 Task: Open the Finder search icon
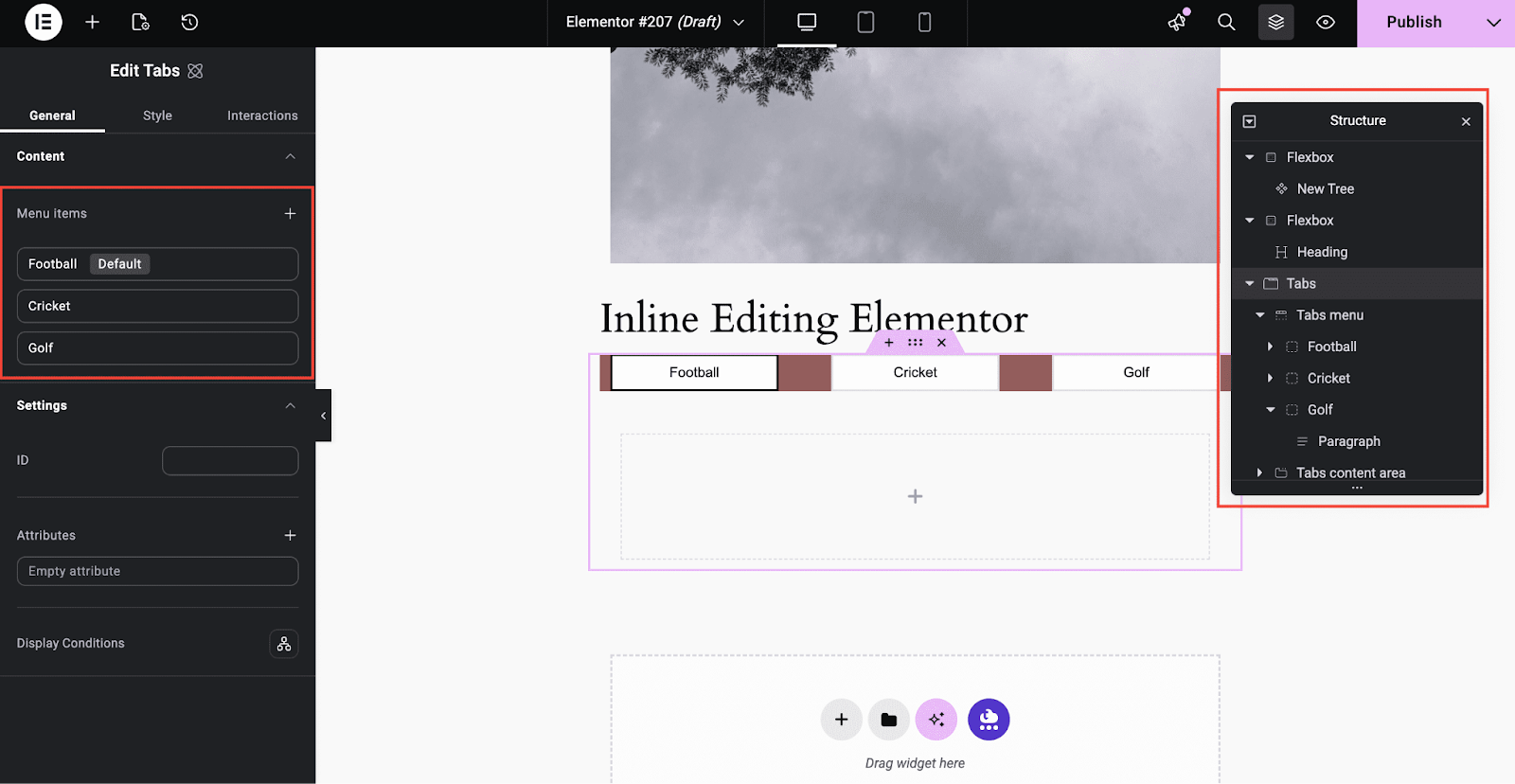tap(1226, 22)
